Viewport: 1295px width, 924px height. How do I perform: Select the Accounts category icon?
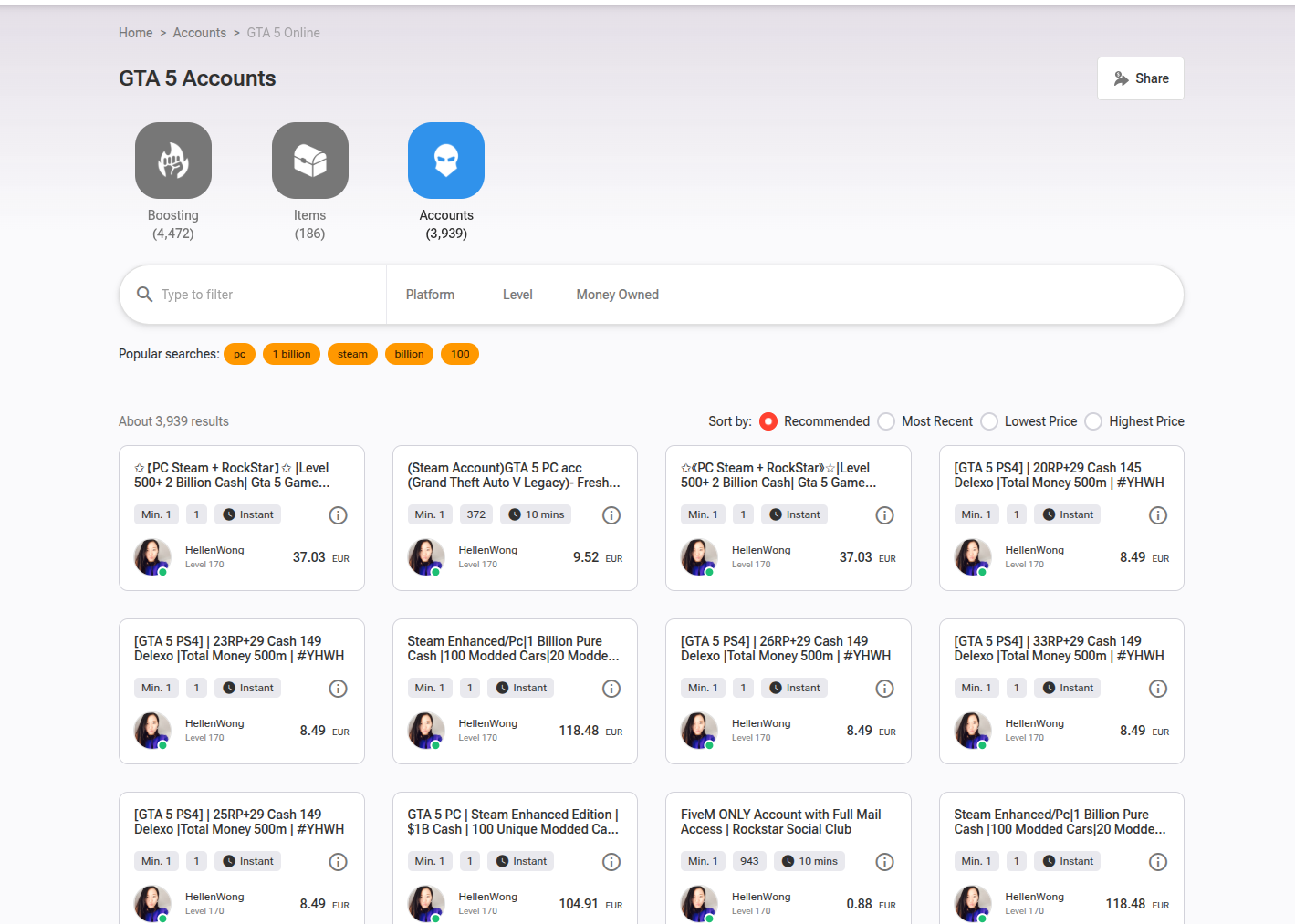pos(445,161)
